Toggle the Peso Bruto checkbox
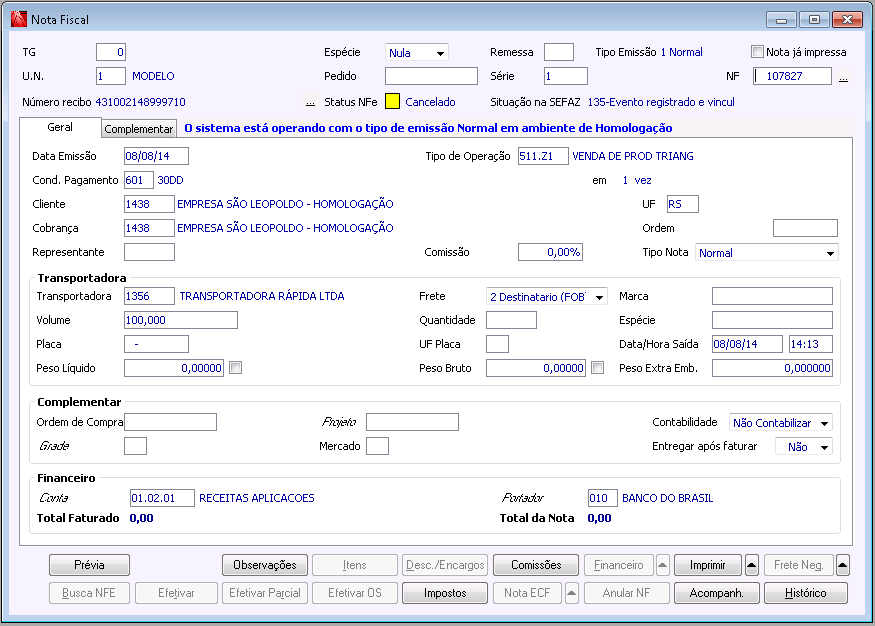 click(597, 368)
